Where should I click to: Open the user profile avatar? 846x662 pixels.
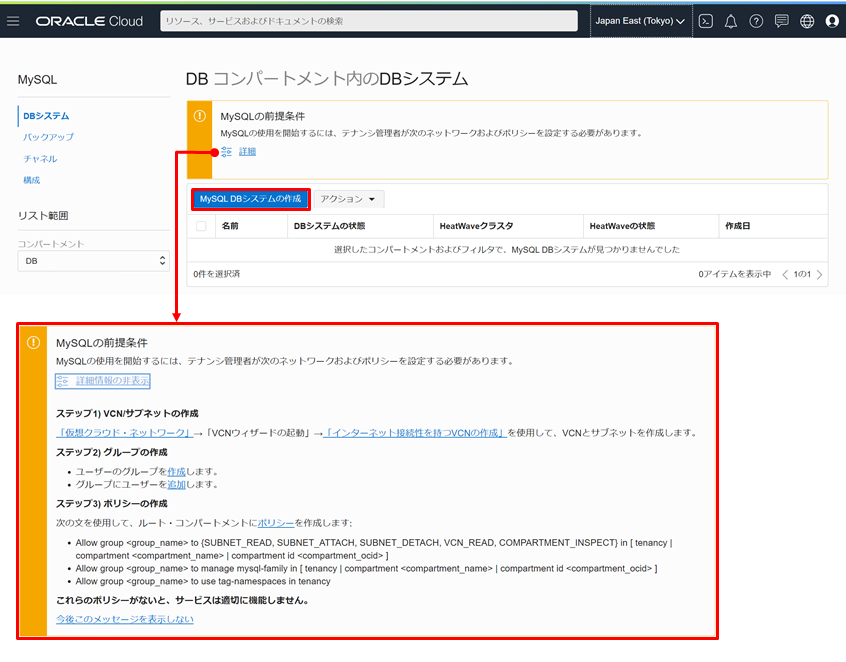click(x=832, y=21)
